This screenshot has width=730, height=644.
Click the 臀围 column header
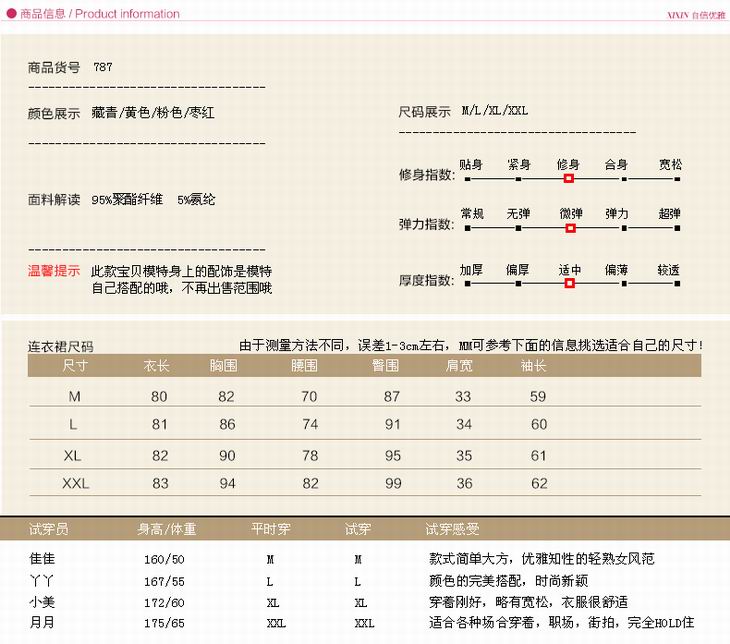click(385, 366)
